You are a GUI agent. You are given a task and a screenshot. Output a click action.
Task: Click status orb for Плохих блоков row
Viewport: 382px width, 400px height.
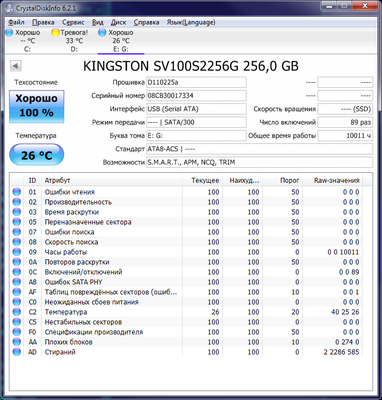pos(17,342)
